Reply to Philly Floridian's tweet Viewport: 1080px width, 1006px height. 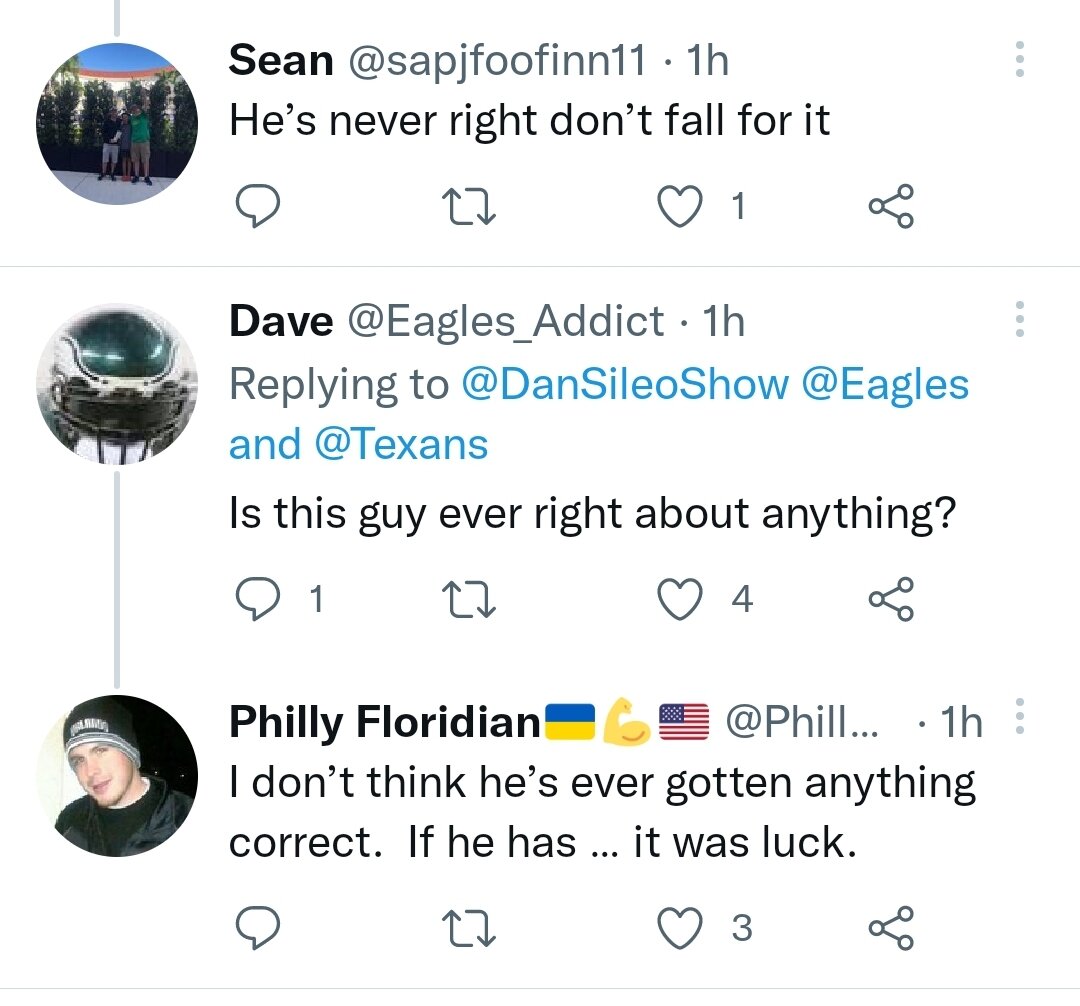click(x=256, y=929)
